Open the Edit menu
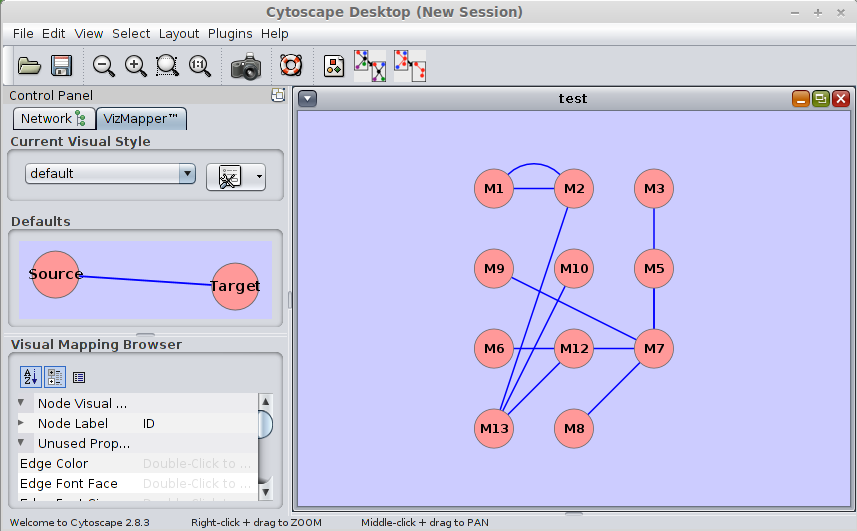This screenshot has width=857, height=531. click(x=54, y=34)
